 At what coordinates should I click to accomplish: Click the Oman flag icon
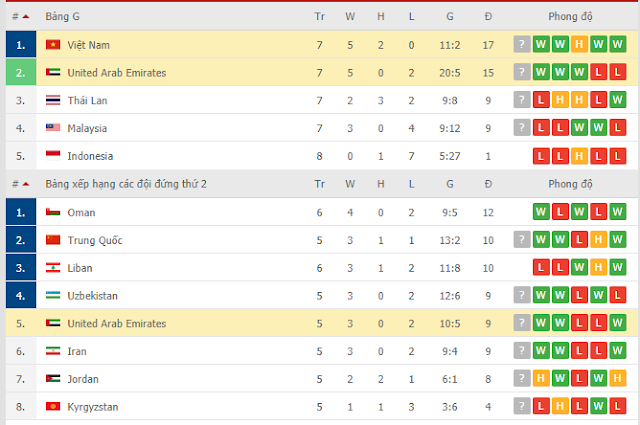tap(53, 212)
